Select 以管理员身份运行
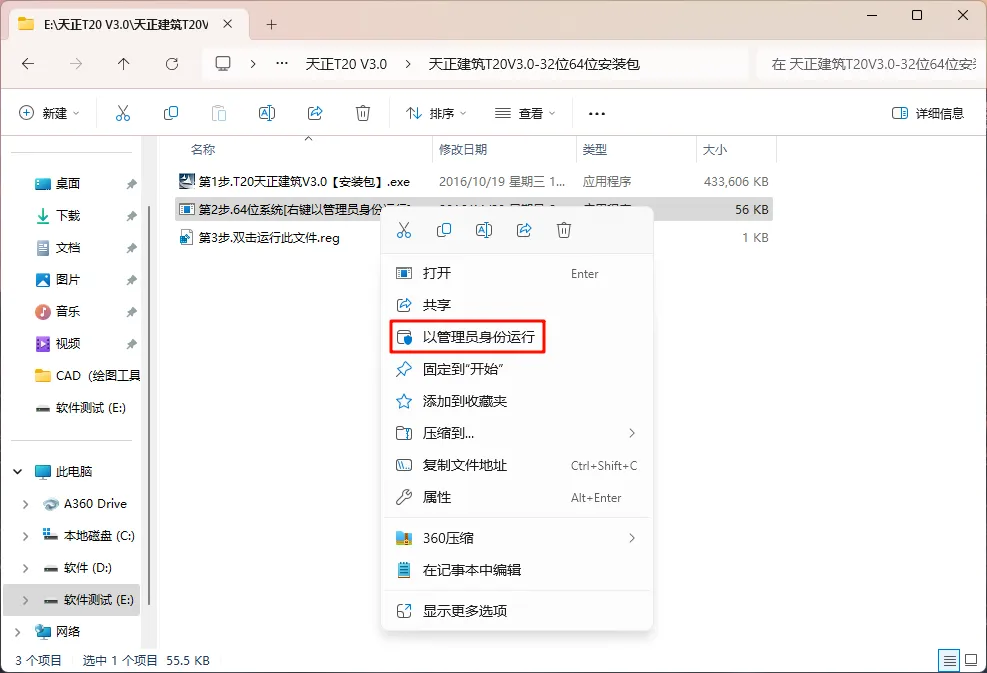 coord(516,337)
